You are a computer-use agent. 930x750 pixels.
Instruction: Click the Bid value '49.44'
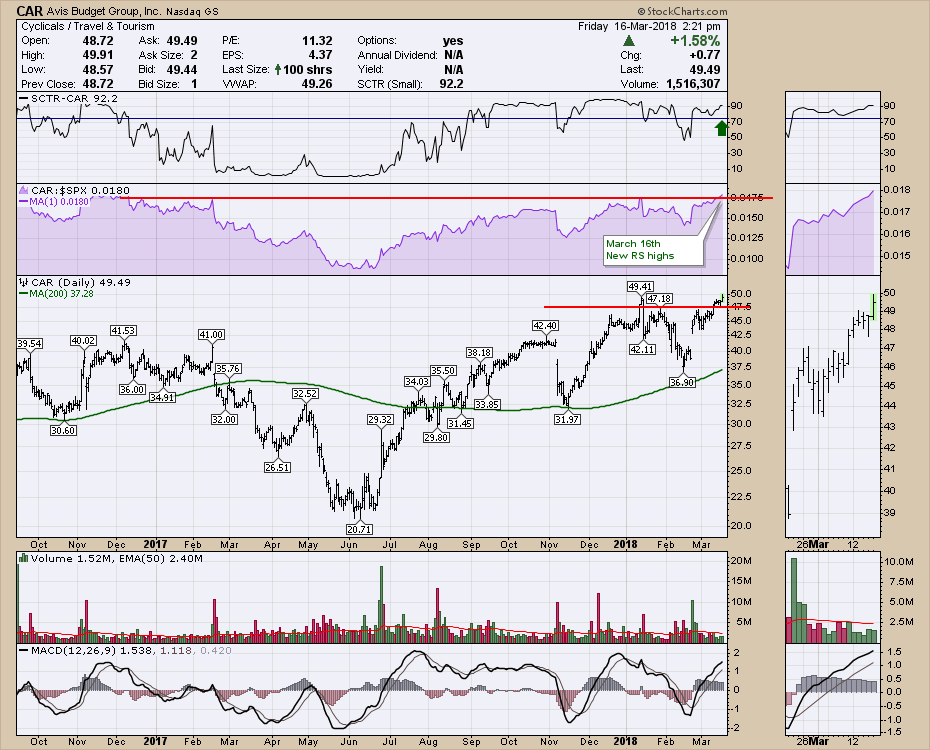[x=182, y=69]
